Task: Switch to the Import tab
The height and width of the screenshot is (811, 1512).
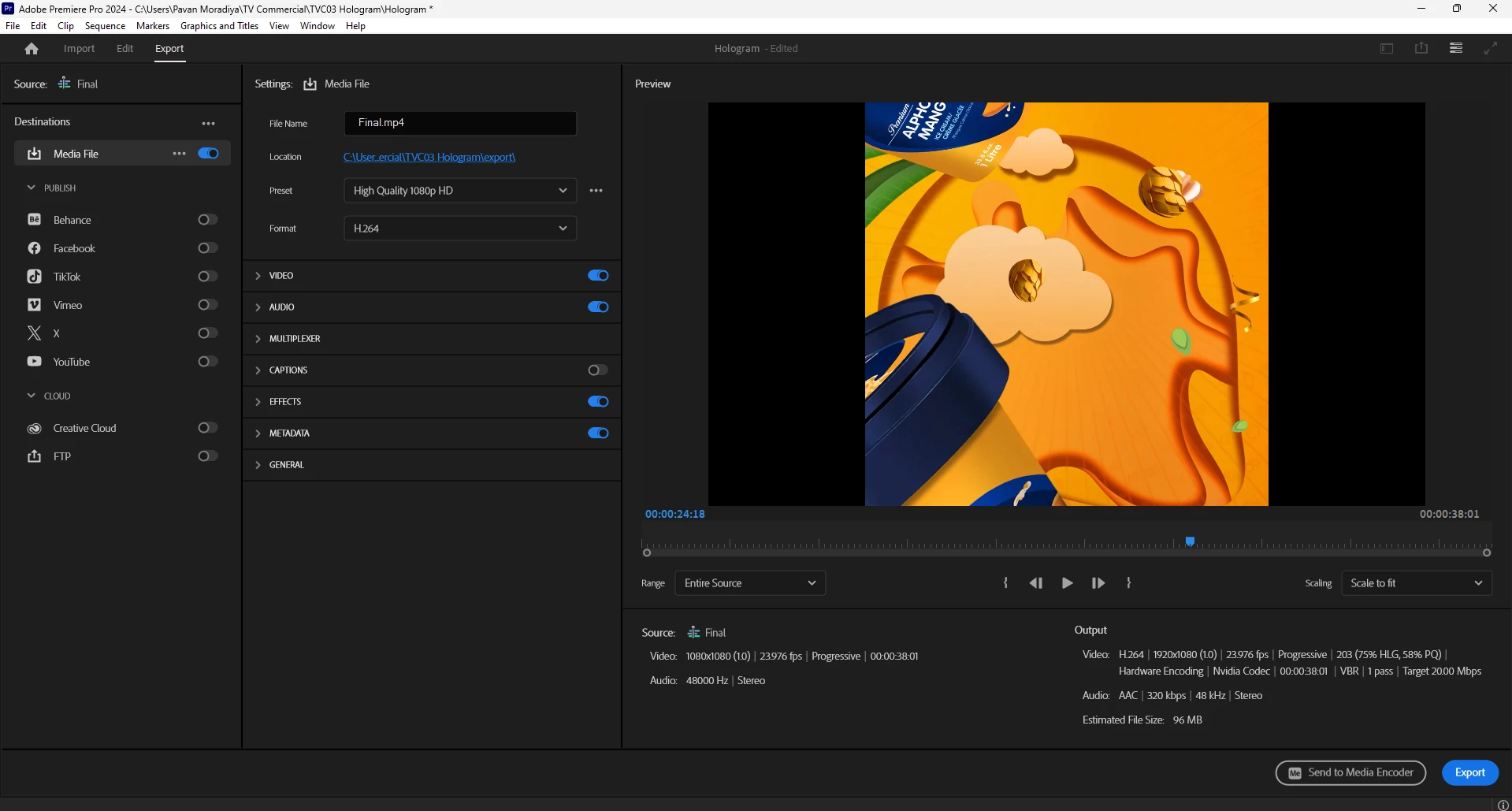Action: [79, 48]
